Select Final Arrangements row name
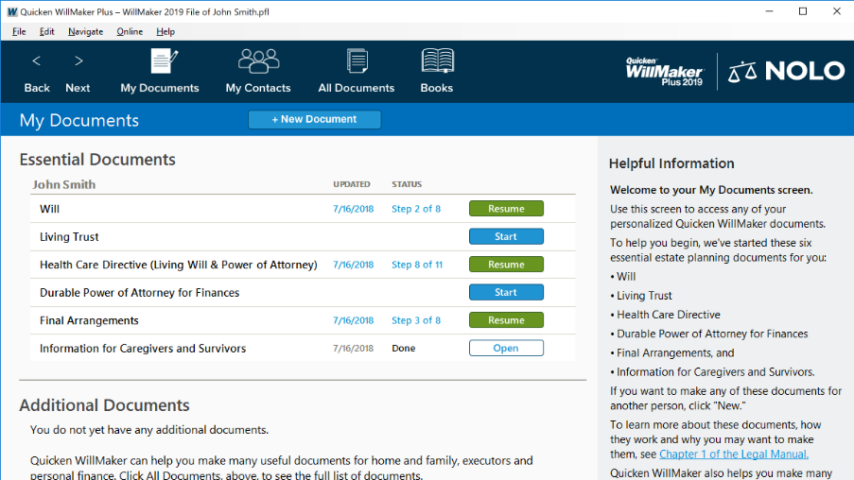The image size is (854, 480). pyautogui.click(x=89, y=320)
